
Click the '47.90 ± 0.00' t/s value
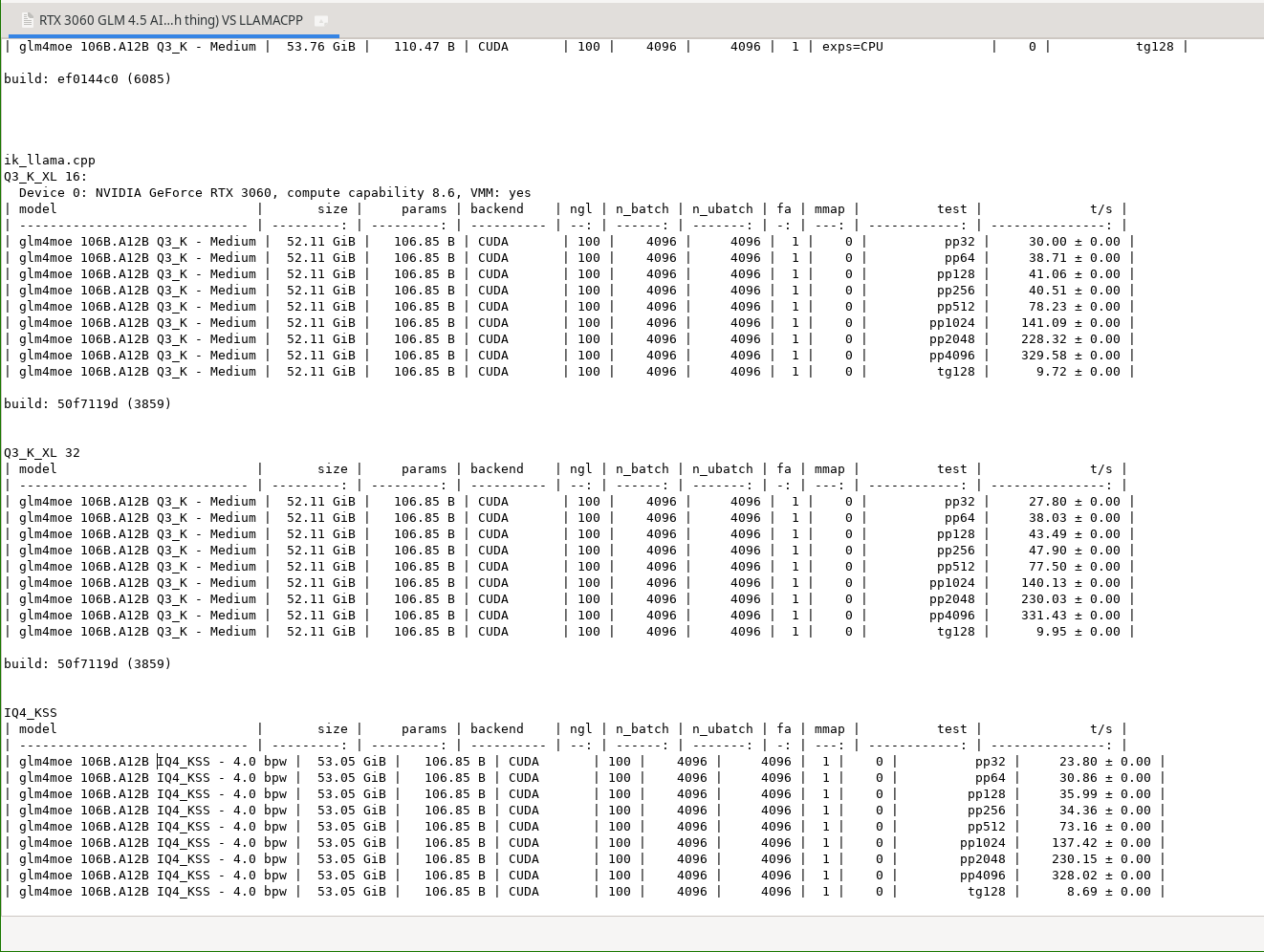coord(1075,551)
